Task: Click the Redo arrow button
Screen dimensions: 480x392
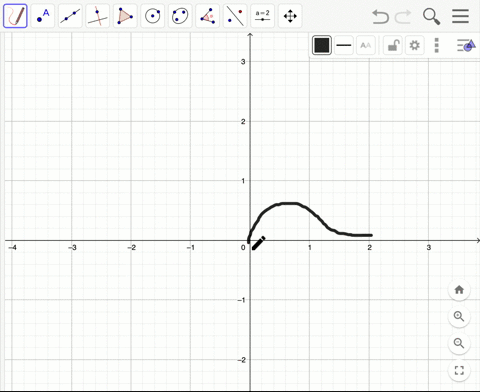Action: (x=403, y=16)
